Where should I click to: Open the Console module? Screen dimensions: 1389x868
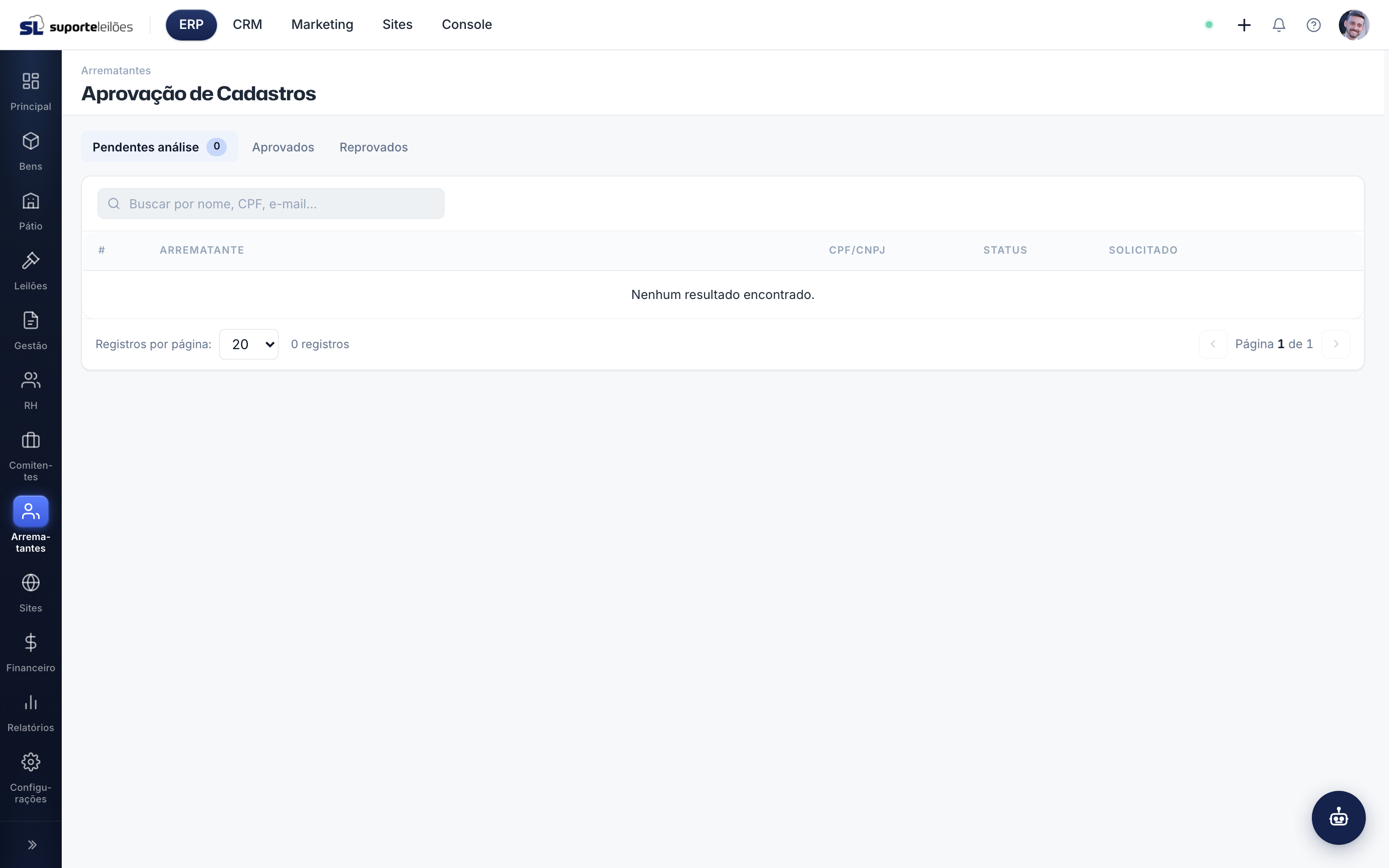click(467, 25)
